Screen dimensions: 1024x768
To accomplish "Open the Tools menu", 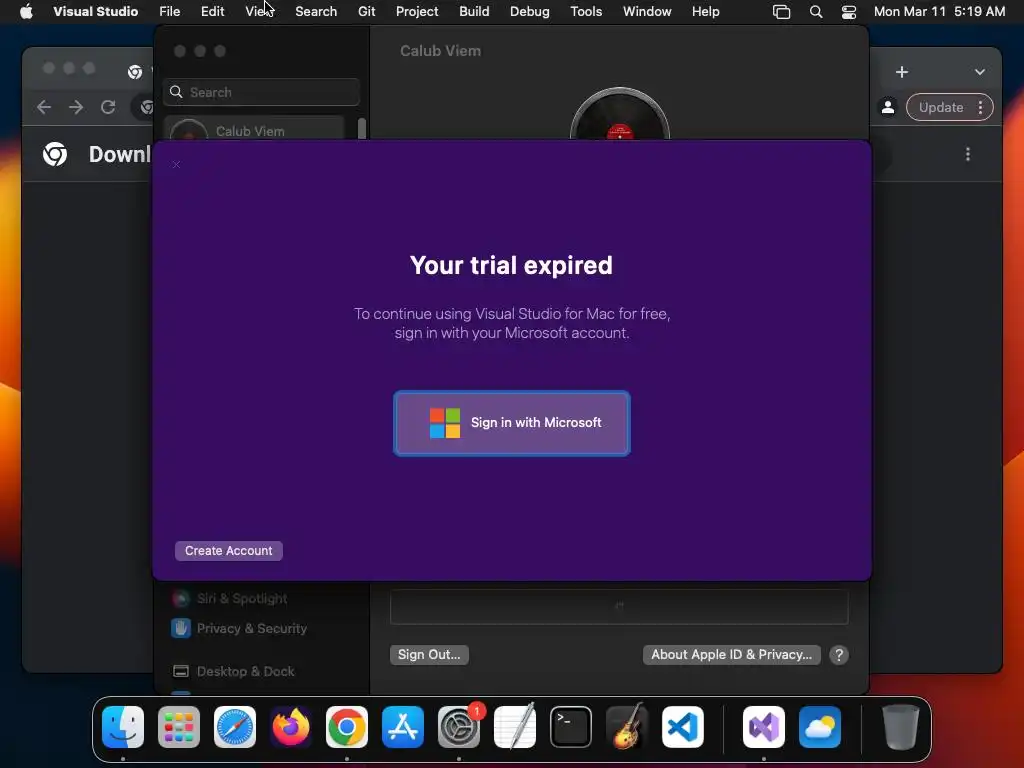I will point(586,11).
